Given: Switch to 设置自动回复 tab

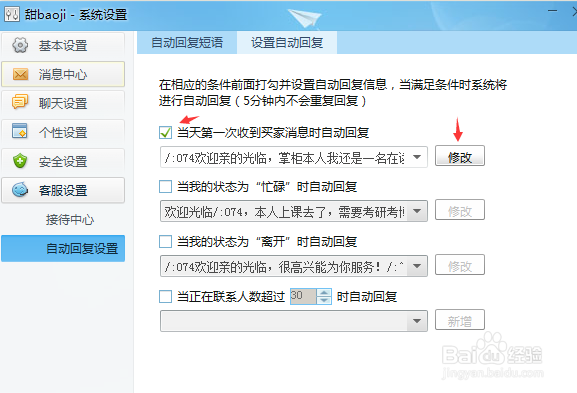Looking at the screenshot, I should [x=287, y=43].
